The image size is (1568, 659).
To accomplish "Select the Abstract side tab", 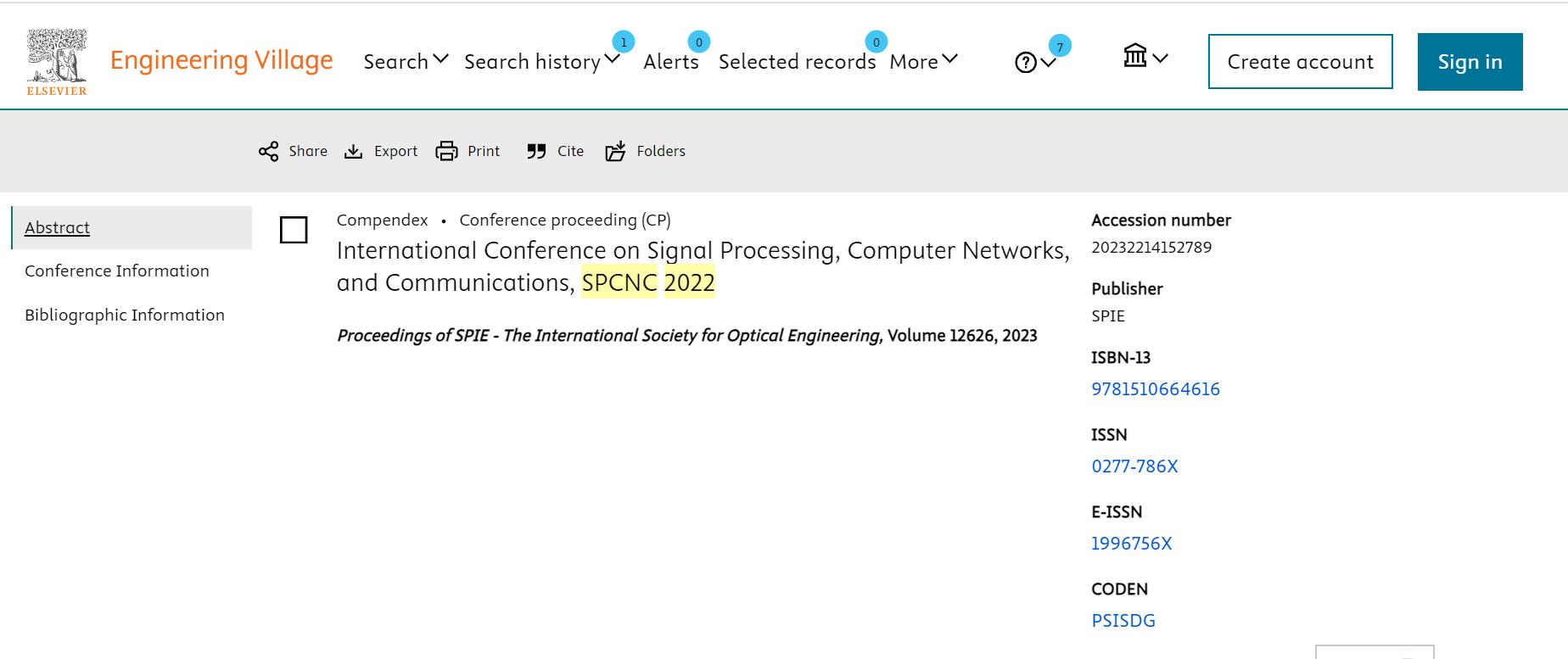I will coord(132,227).
